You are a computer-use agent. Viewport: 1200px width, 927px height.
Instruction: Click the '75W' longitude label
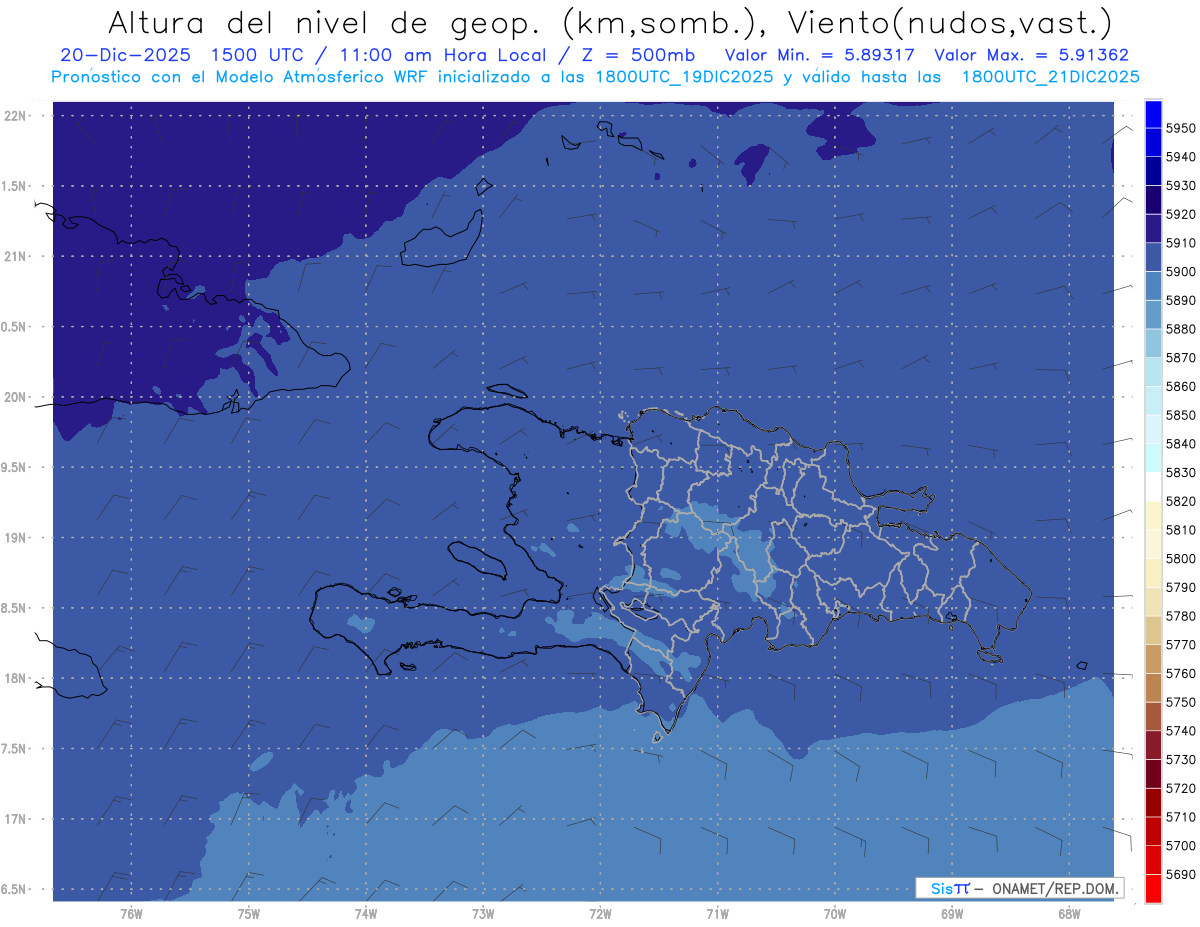[248, 913]
